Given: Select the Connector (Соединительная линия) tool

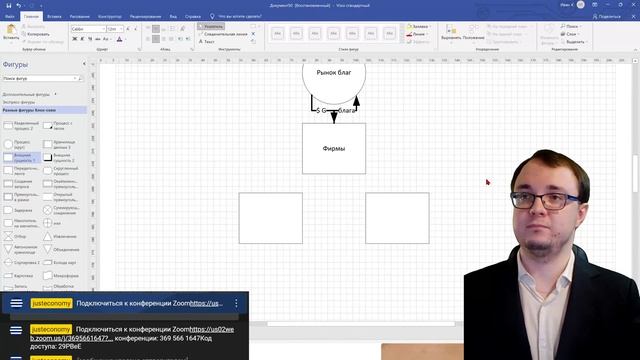Looking at the screenshot, I should [223, 34].
